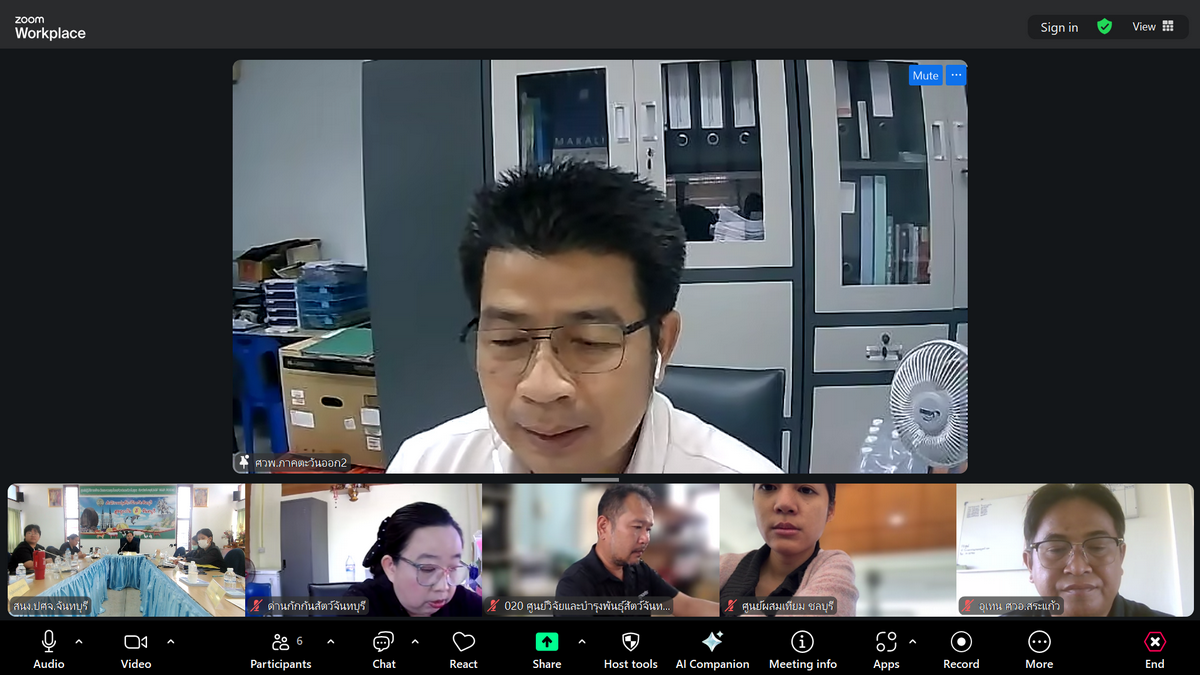Select the ศูนย์ผสมเทียม ชลบุรี participant thumbnail
The width and height of the screenshot is (1200, 675).
pyautogui.click(x=837, y=550)
